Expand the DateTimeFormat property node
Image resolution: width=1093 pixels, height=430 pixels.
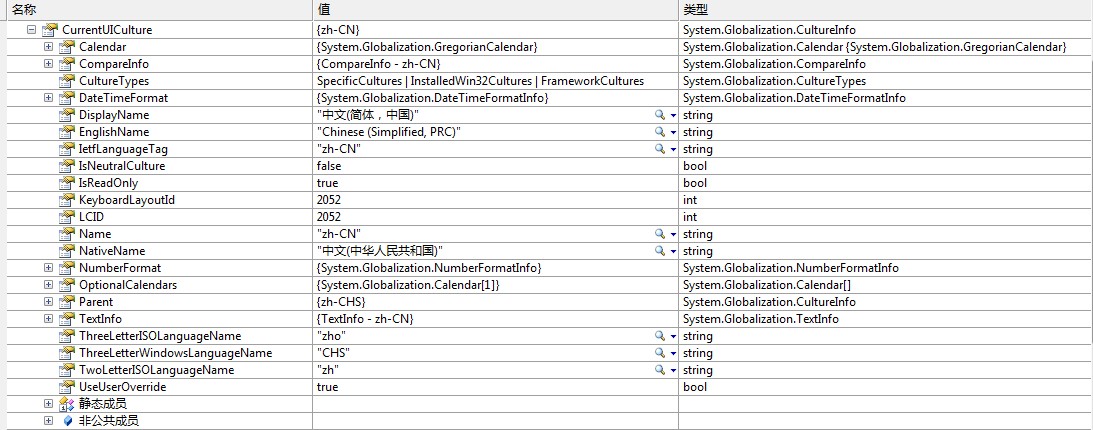point(48,98)
